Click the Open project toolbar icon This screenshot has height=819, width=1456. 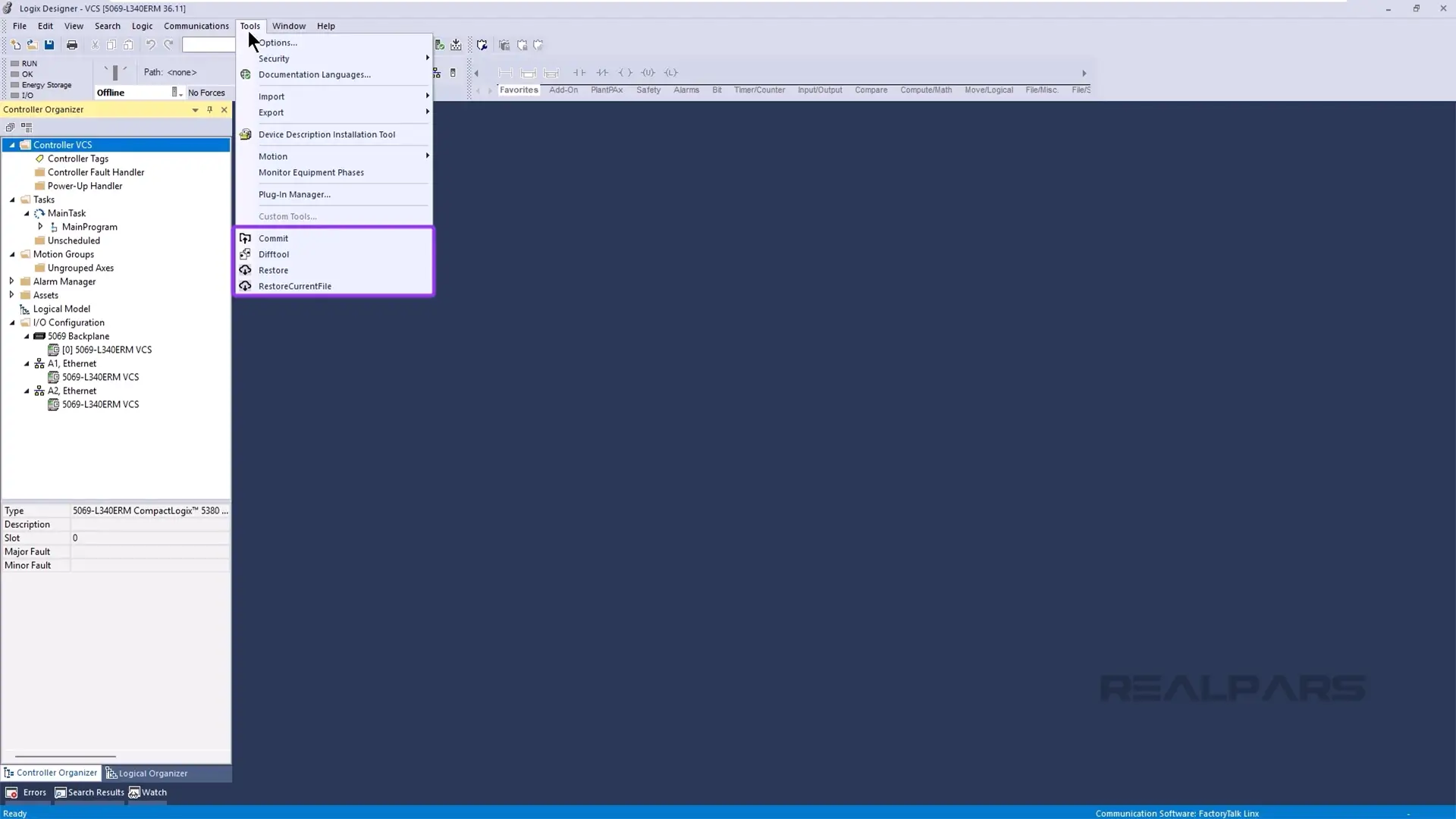[32, 45]
